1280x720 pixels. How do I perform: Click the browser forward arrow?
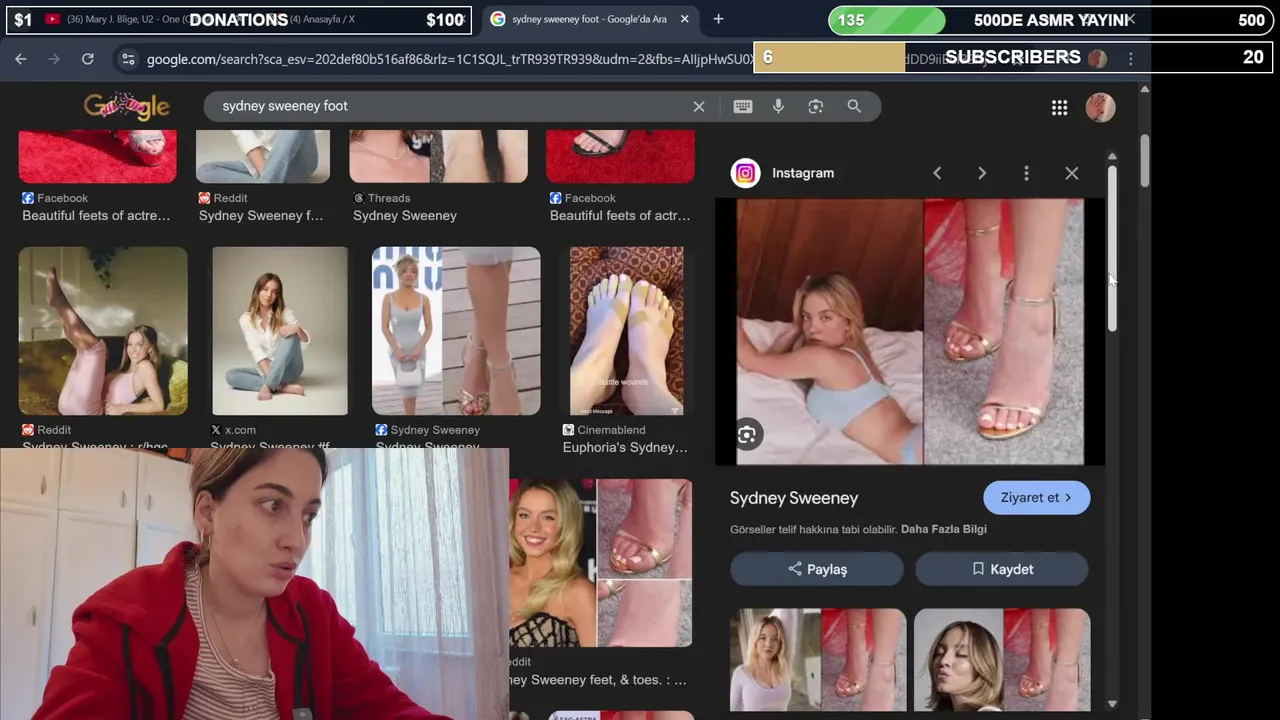coord(54,59)
